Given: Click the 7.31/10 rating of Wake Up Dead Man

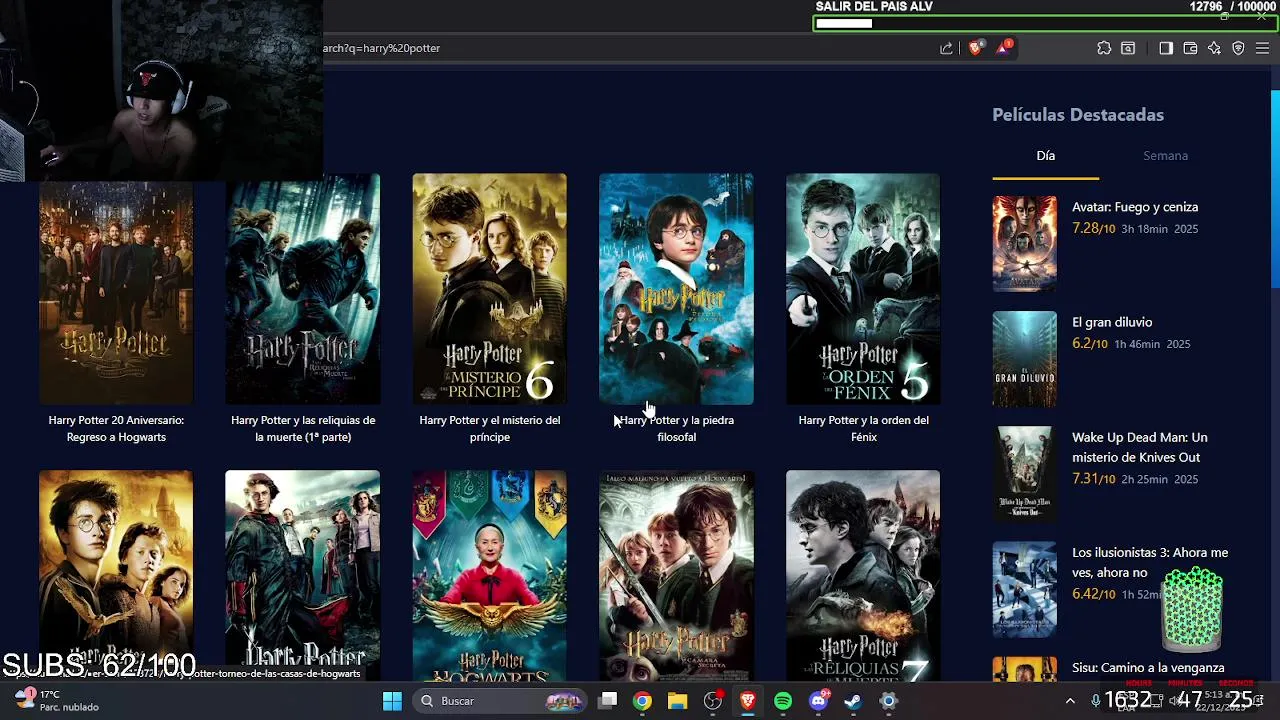Looking at the screenshot, I should [1093, 479].
